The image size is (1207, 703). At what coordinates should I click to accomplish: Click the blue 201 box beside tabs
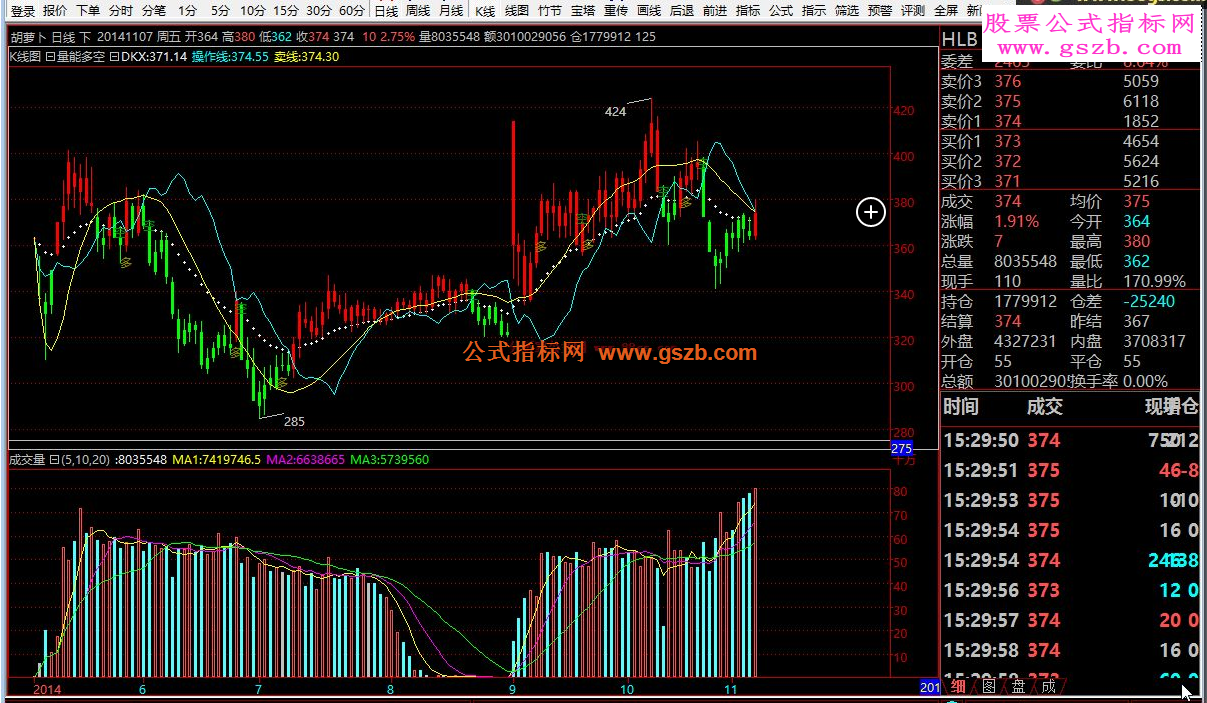tap(929, 688)
